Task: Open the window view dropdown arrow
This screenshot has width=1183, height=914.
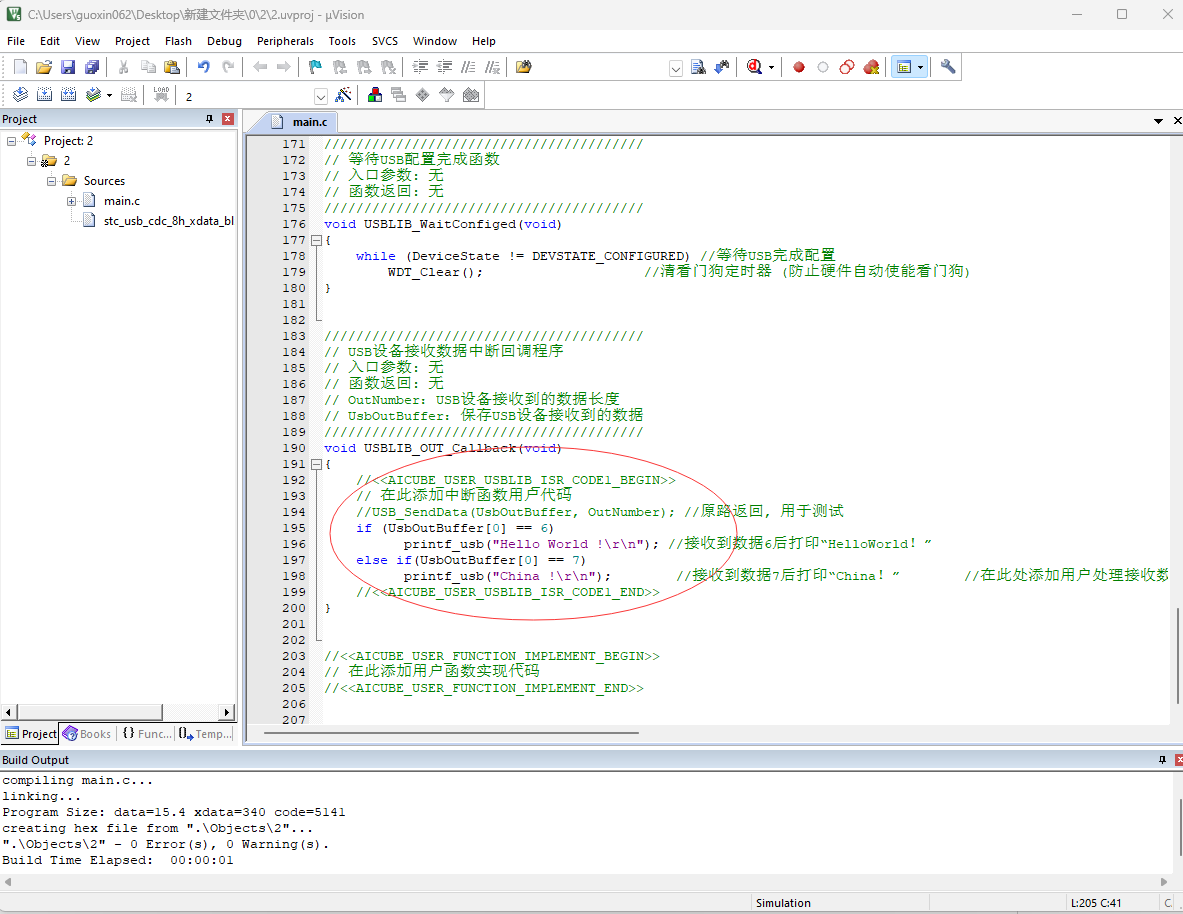Action: pyautogui.click(x=920, y=68)
